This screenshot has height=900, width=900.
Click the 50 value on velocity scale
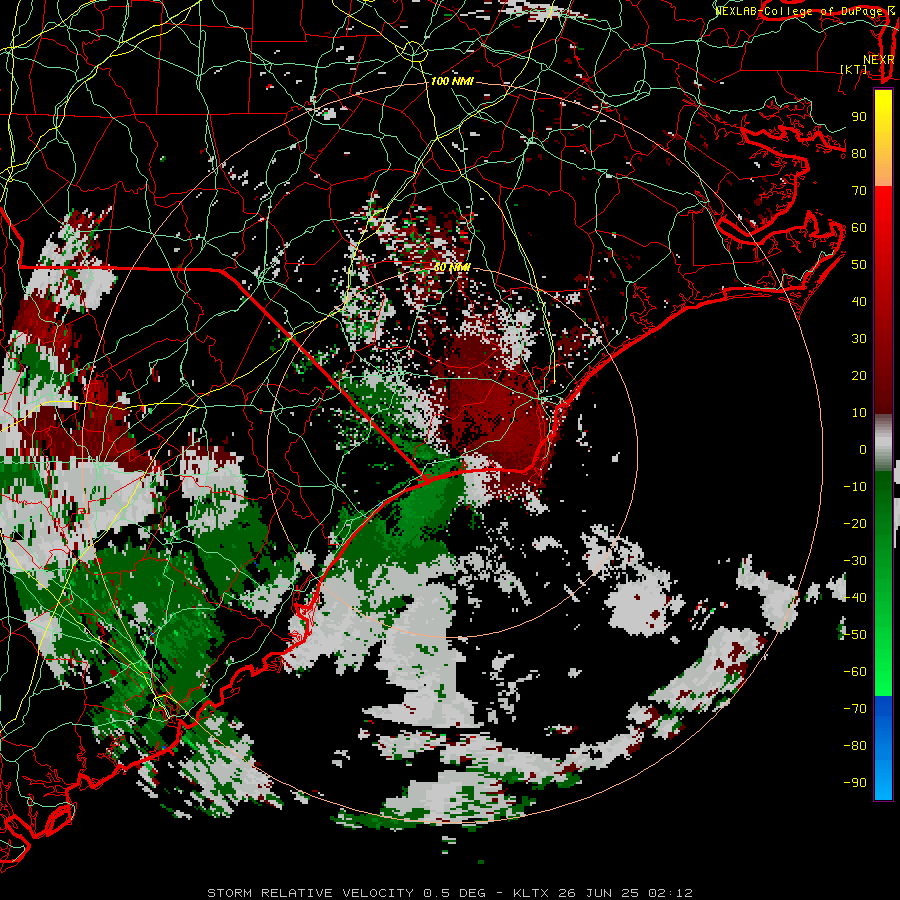click(859, 265)
